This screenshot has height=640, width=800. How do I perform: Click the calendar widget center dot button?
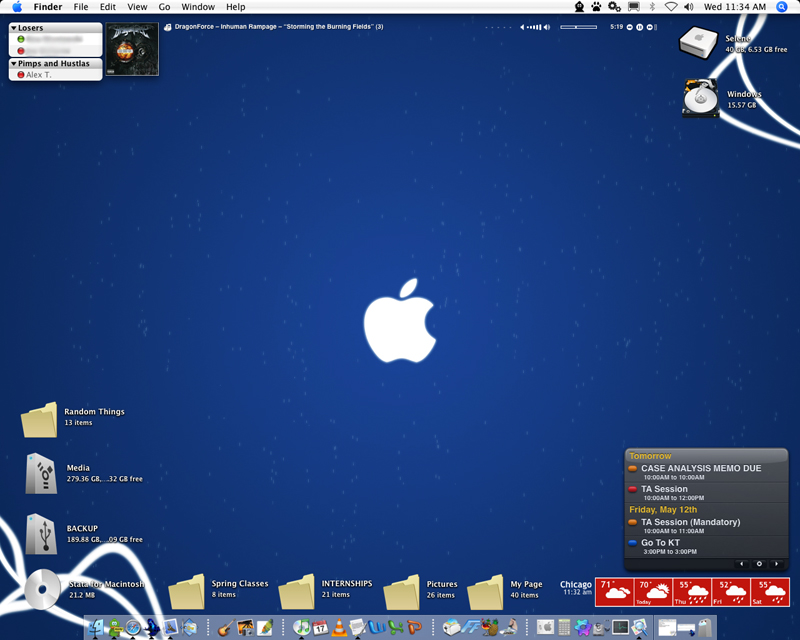coord(759,564)
